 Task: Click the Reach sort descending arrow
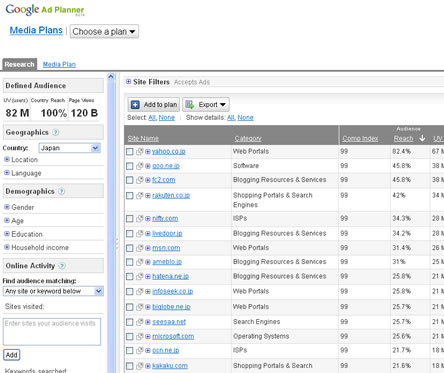point(422,138)
